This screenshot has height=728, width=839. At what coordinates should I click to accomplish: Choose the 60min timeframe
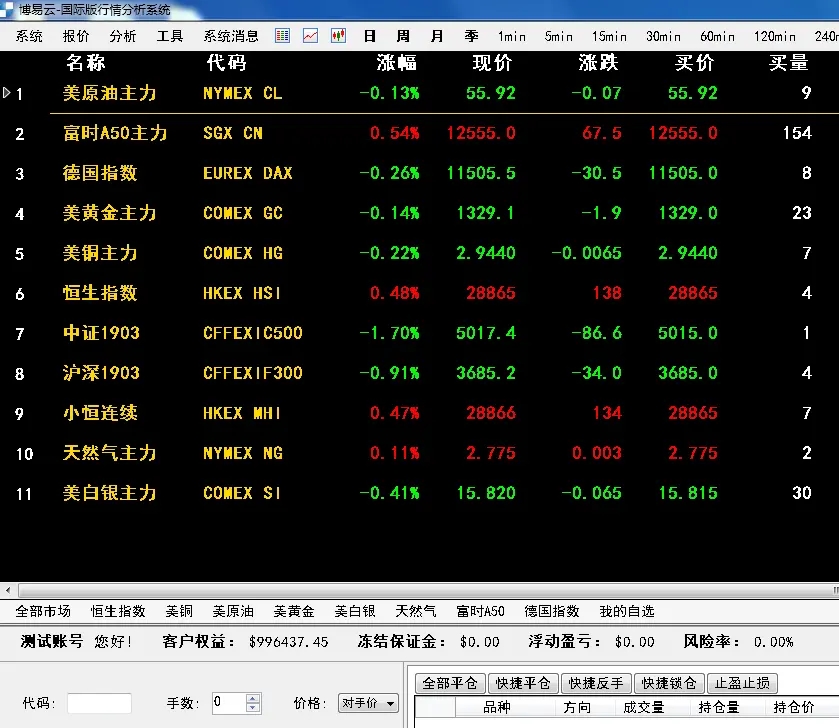718,36
